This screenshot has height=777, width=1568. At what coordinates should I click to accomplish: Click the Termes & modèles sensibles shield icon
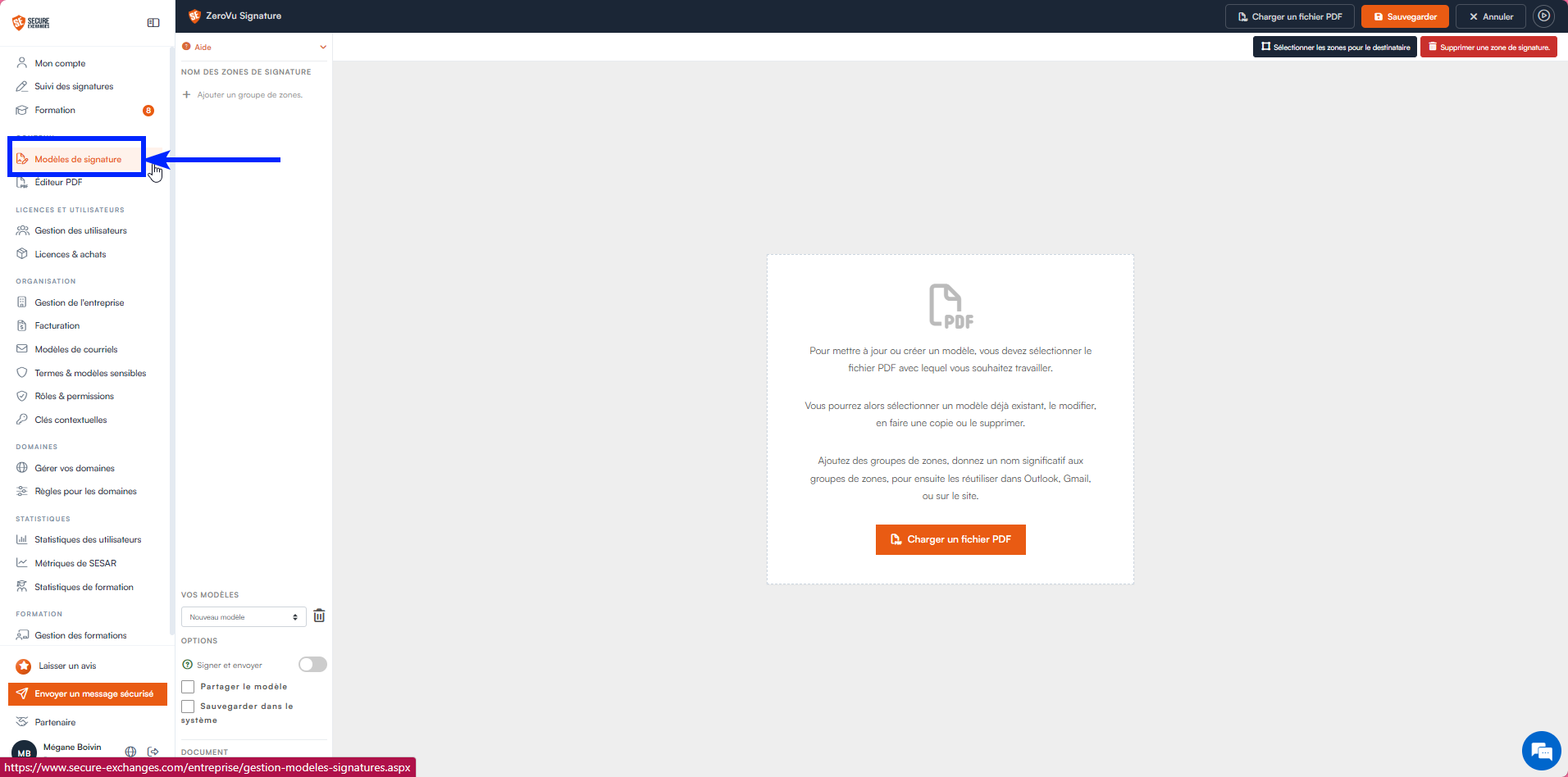[x=22, y=373]
